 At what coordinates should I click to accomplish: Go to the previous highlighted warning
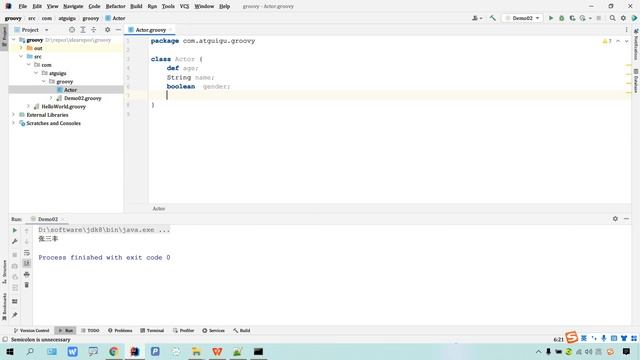[618, 41]
